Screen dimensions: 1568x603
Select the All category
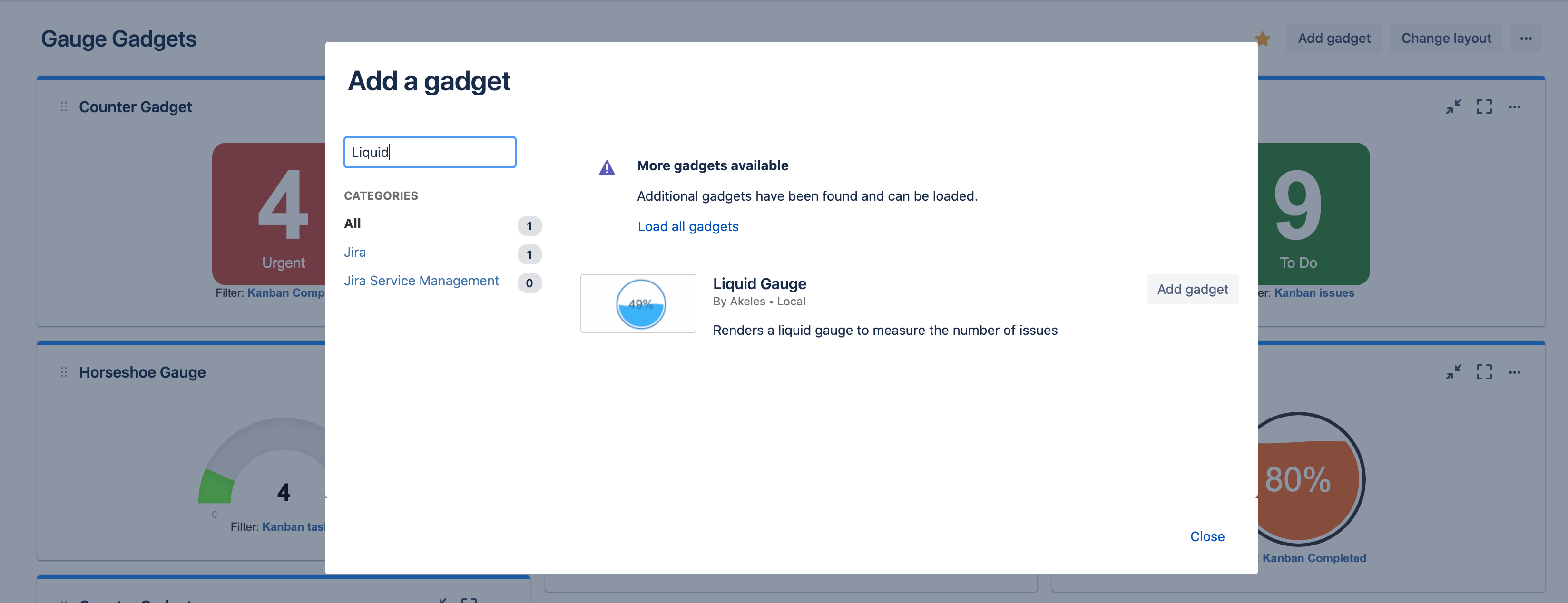click(353, 224)
